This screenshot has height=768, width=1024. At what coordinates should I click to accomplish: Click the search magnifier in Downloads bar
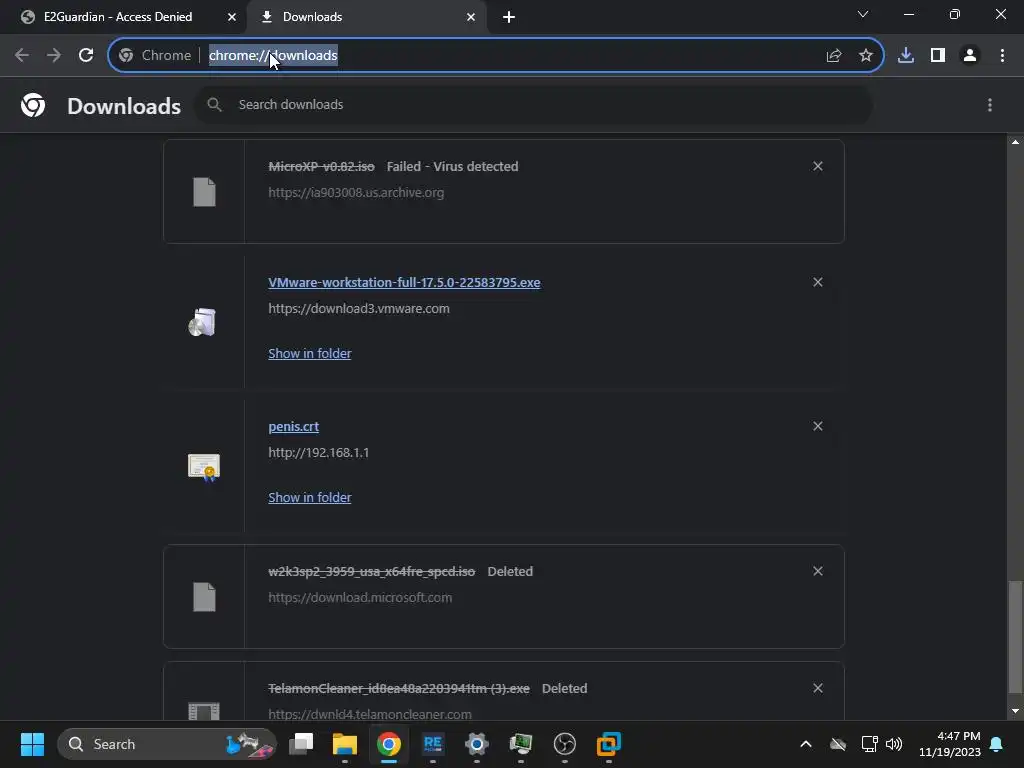[214, 104]
